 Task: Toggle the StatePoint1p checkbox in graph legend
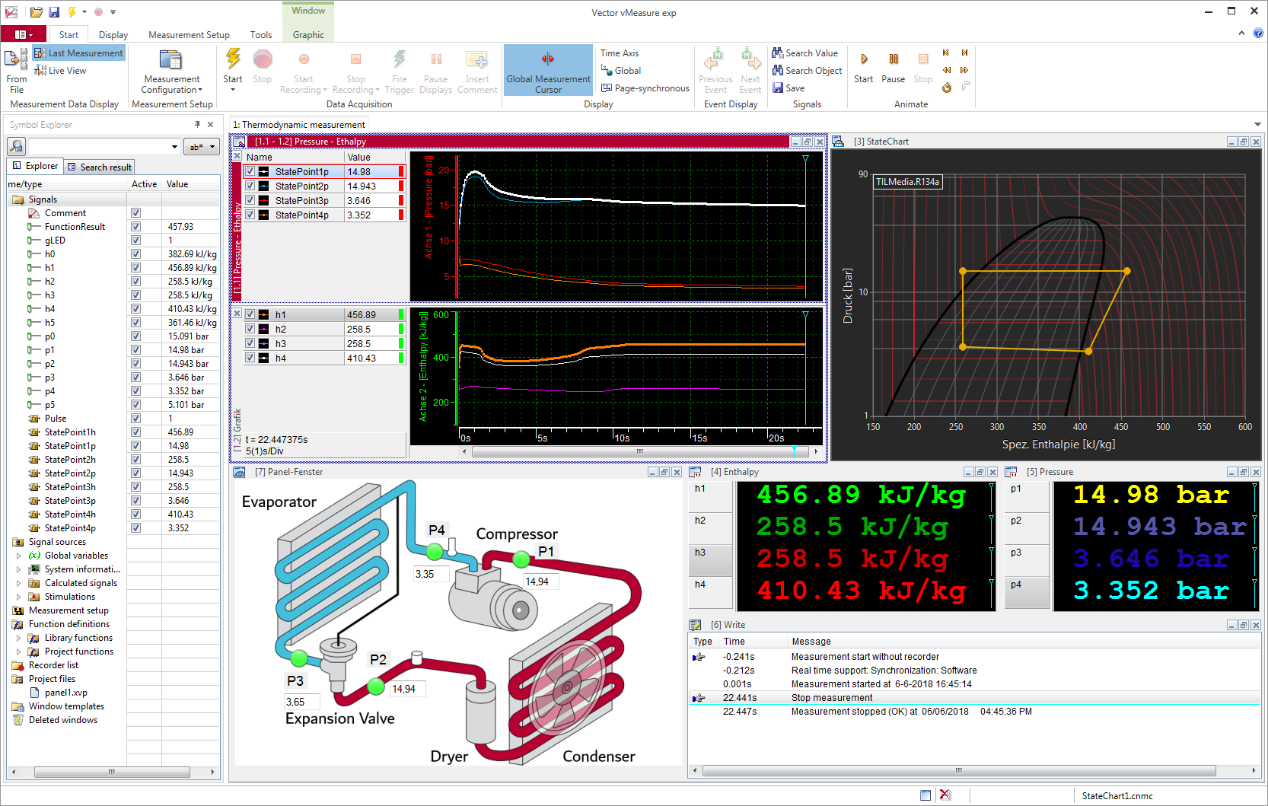[x=250, y=172]
